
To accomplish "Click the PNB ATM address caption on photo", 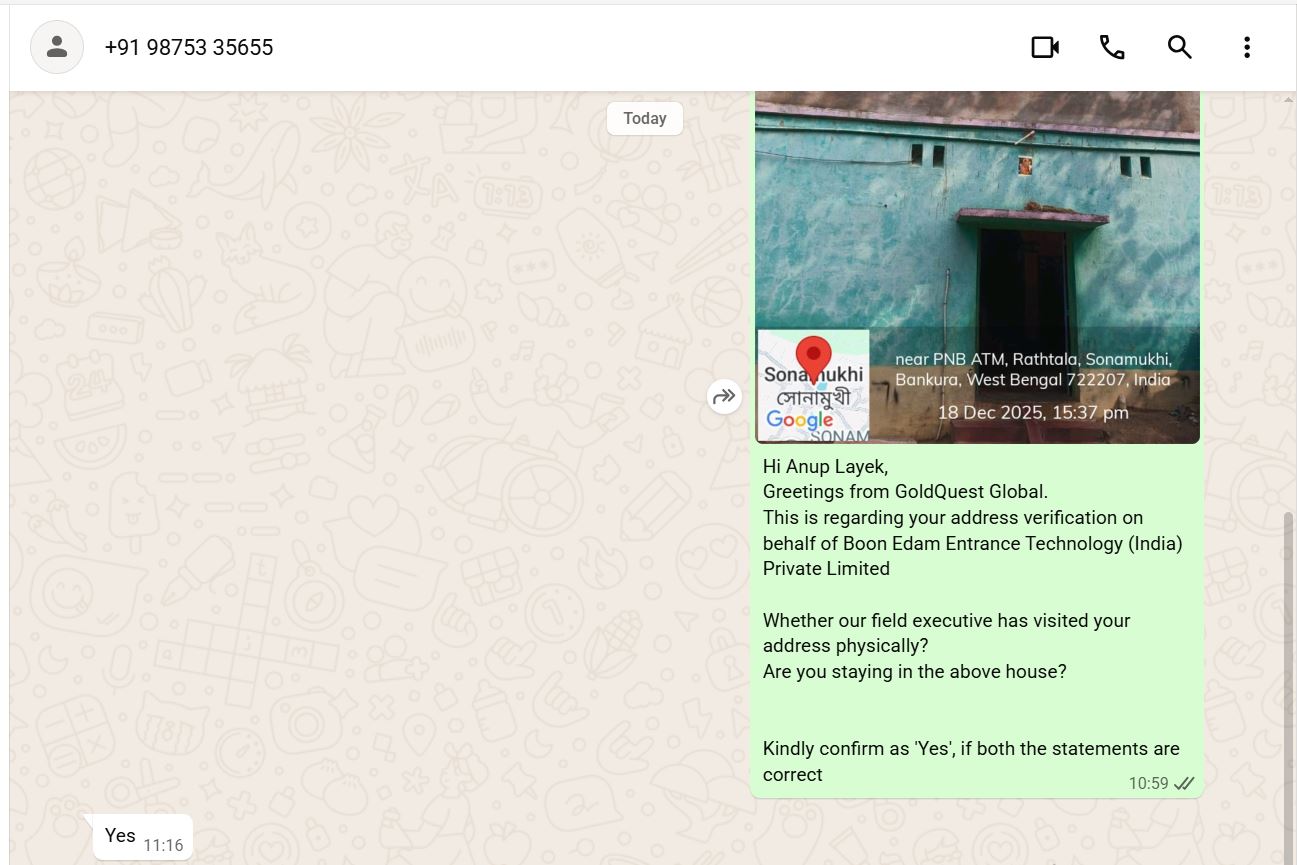I will [1032, 369].
